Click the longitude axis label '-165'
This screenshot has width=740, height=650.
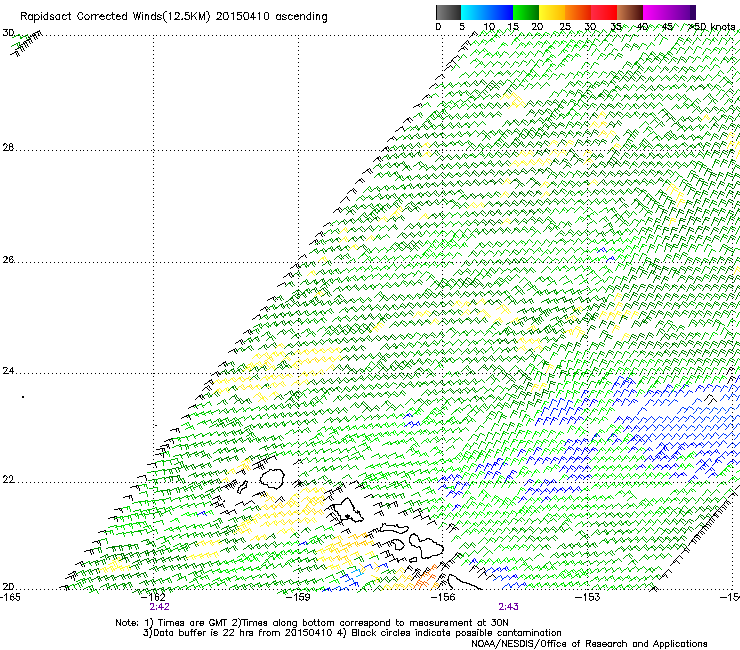(x=10, y=597)
